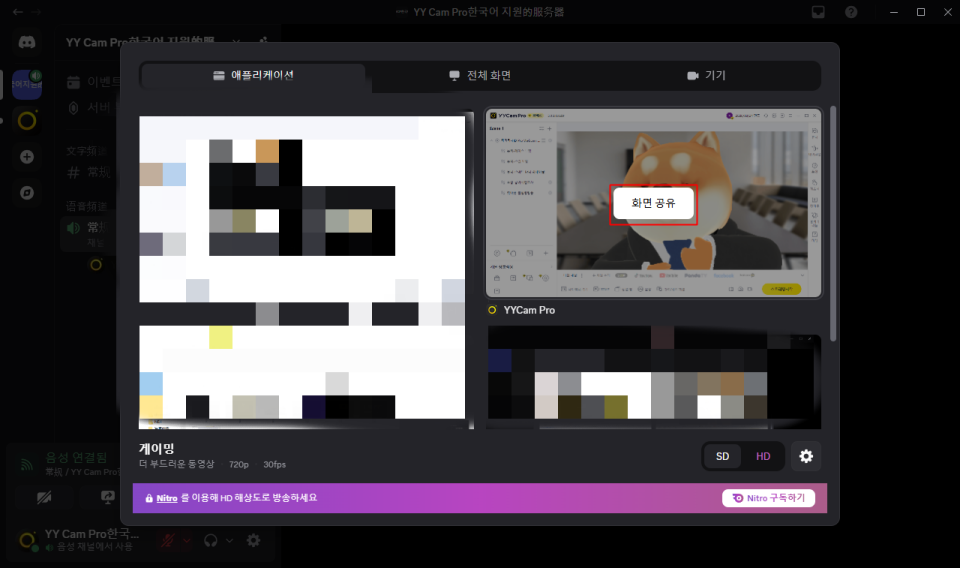This screenshot has height=568, width=960.
Task: Click the share your screen icon
Action: coord(108,497)
